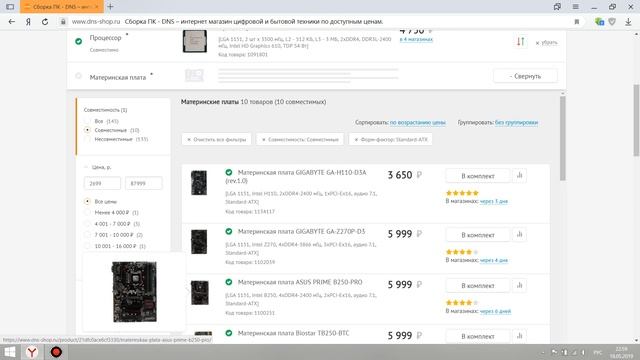The height and width of the screenshot is (360, 640).
Task: Select price range Менее 4 000 ₽
Action: [x=87, y=213]
